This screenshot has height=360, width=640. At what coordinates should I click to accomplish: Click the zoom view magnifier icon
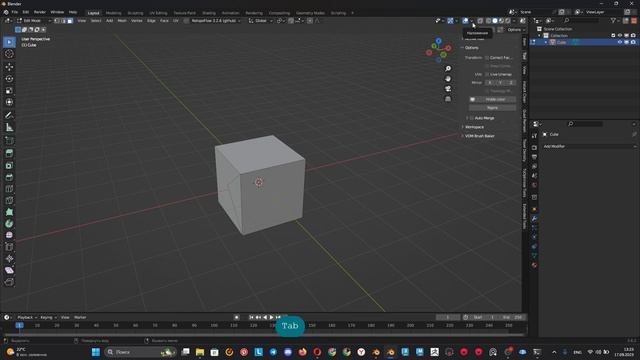448,69
